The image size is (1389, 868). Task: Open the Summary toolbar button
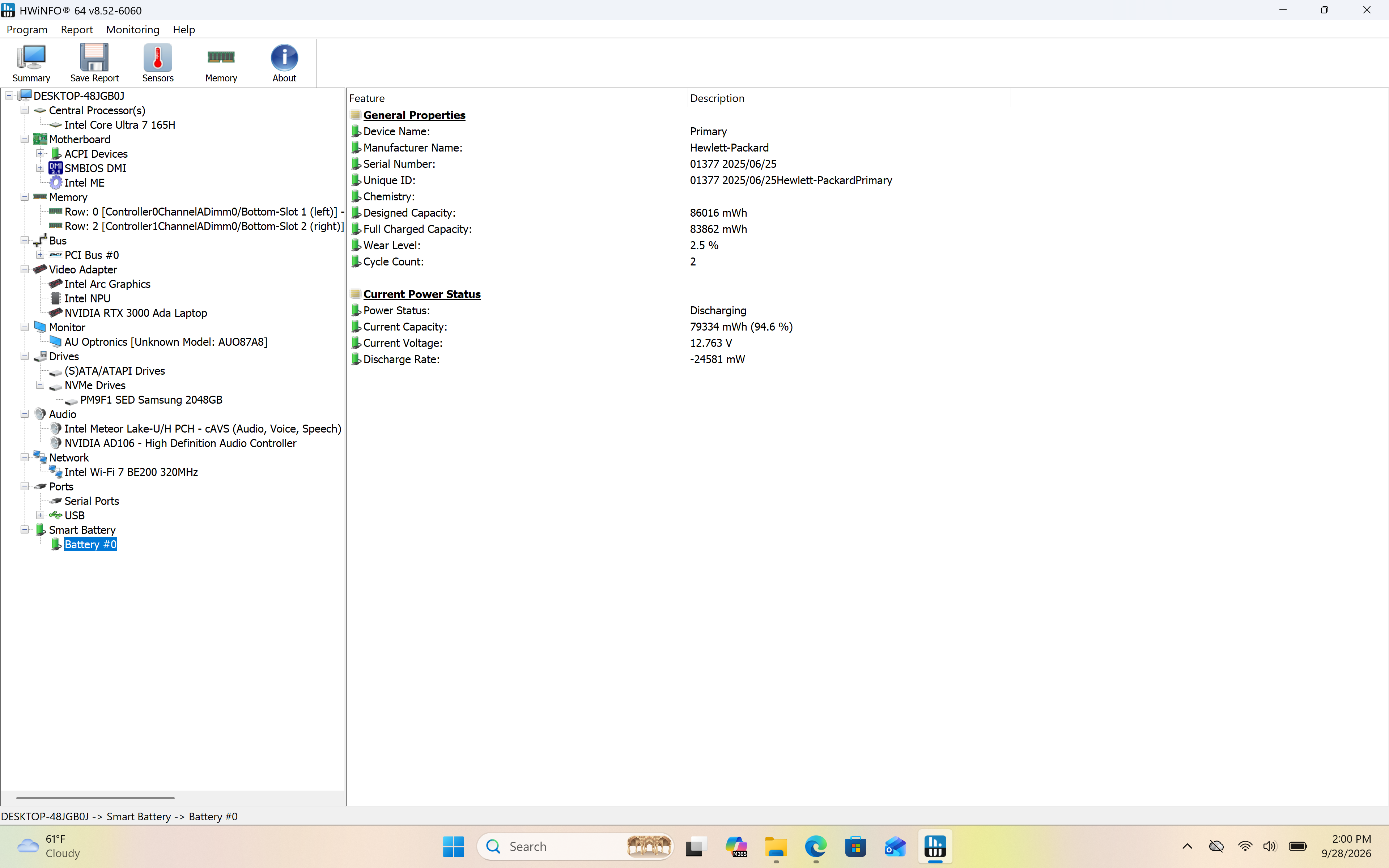(x=31, y=63)
